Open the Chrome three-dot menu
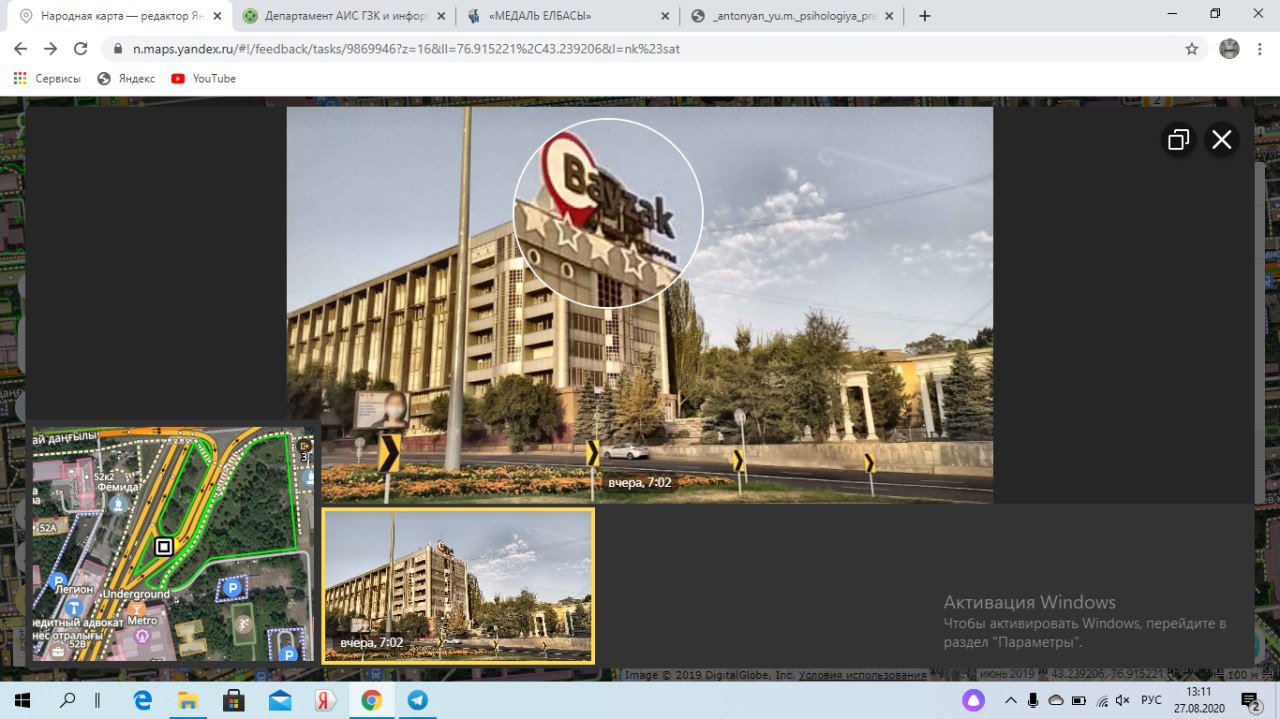 (1259, 48)
